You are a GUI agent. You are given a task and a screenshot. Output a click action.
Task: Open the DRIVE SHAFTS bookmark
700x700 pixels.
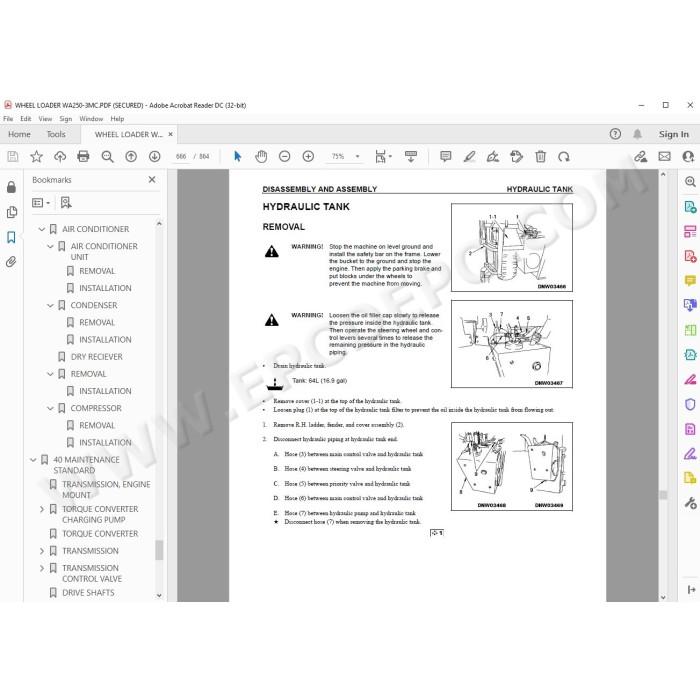coord(88,593)
